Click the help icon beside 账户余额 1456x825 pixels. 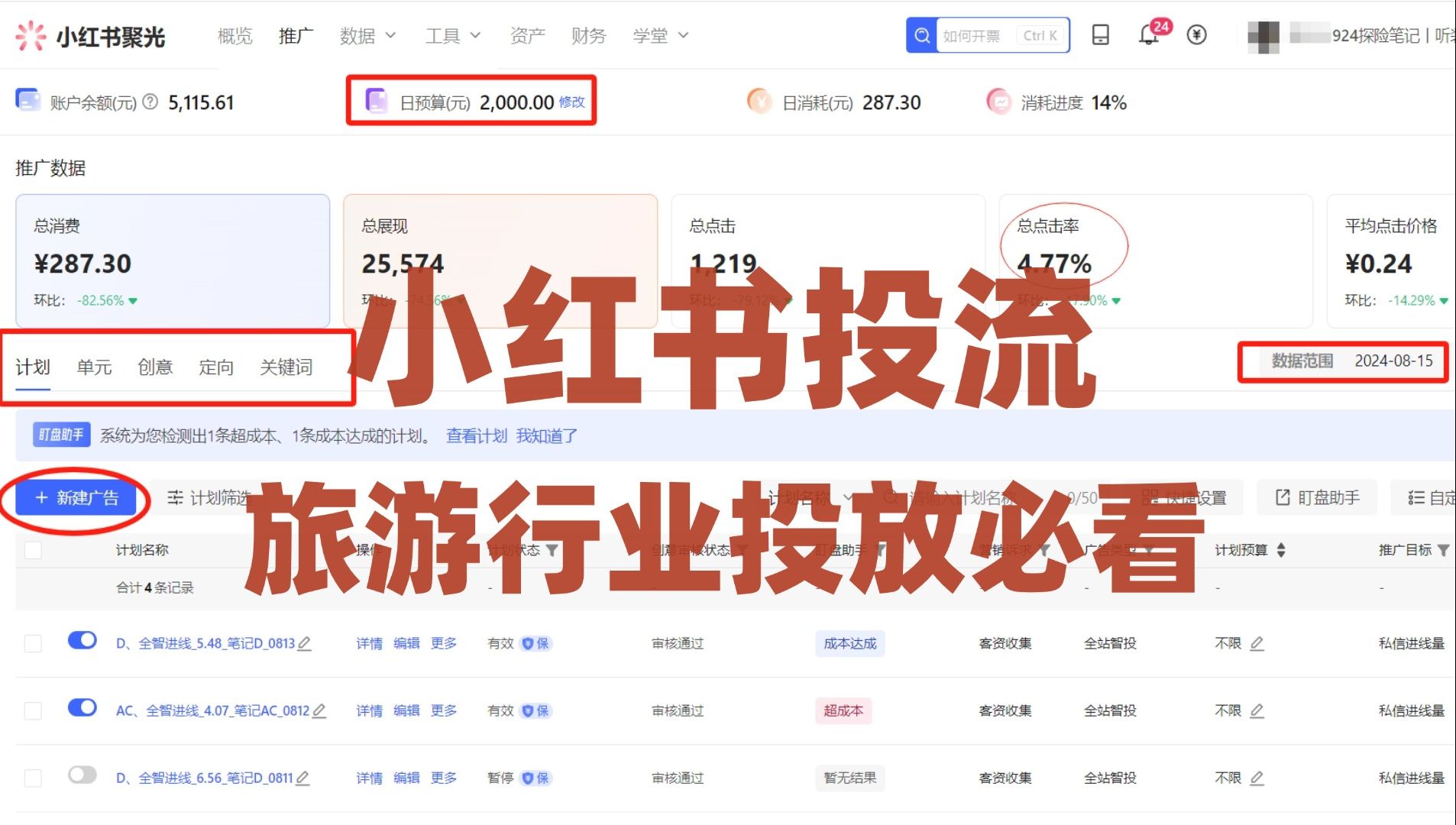(150, 102)
